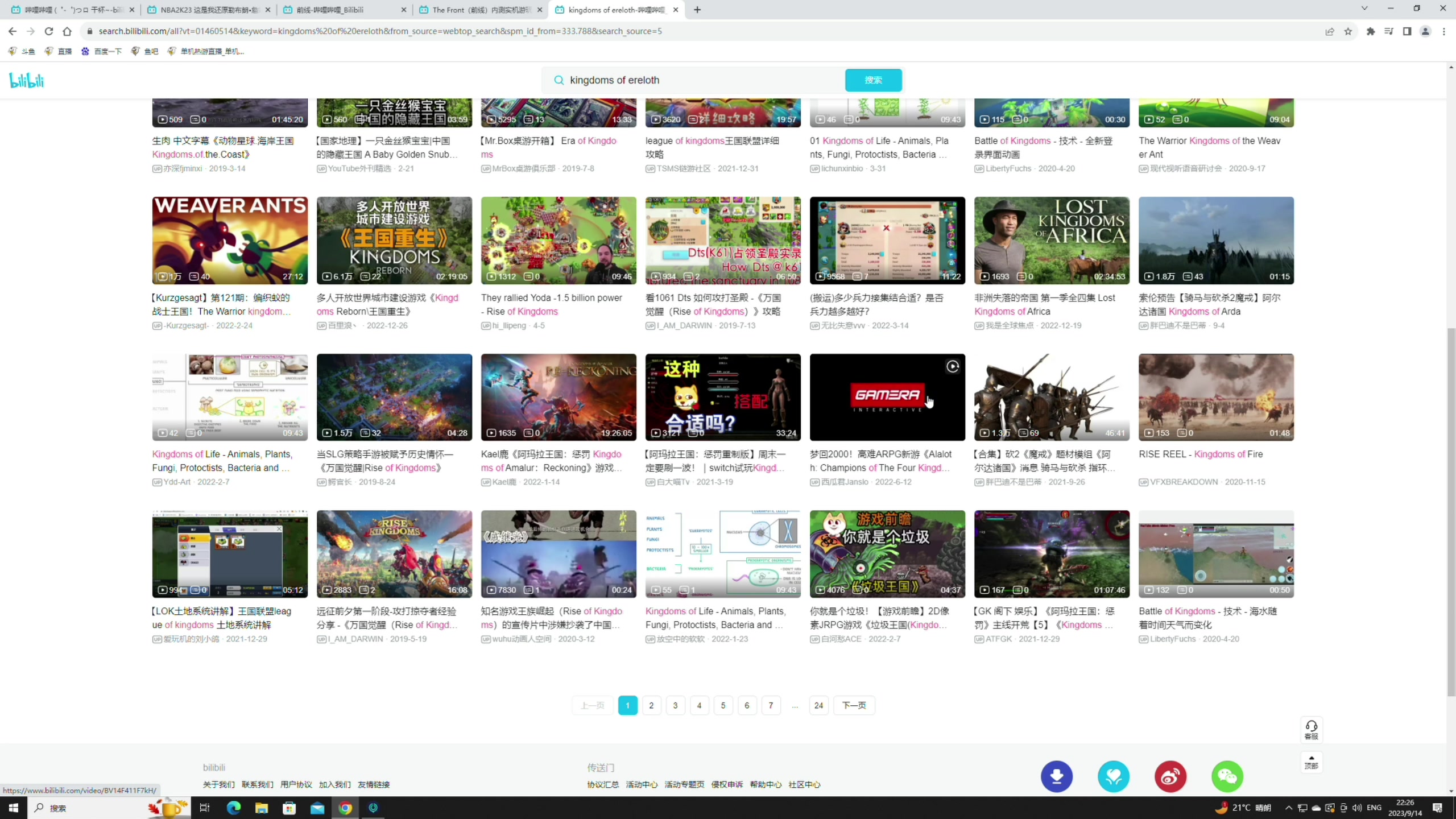This screenshot has height=819, width=1456.
Task: Click the red Weibo round icon
Action: point(1170,776)
